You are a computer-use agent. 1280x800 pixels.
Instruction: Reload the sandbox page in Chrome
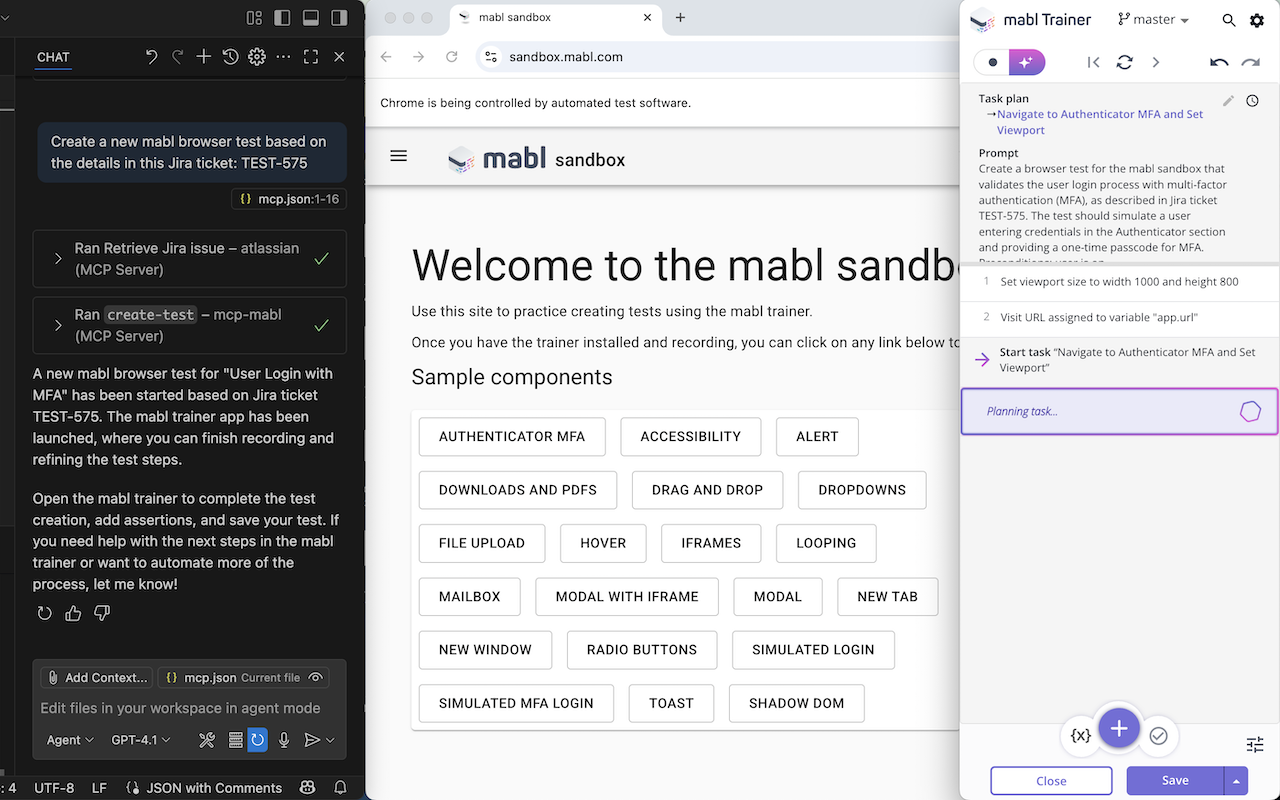tap(452, 57)
